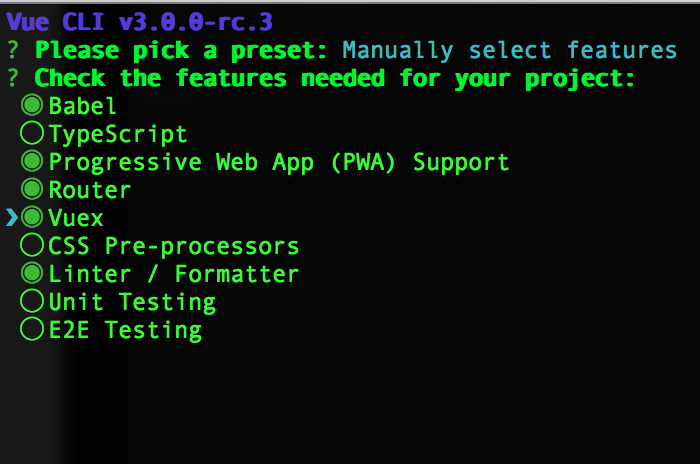Toggle the Vuex selection circle
The width and height of the screenshot is (700, 464).
pos(32,217)
